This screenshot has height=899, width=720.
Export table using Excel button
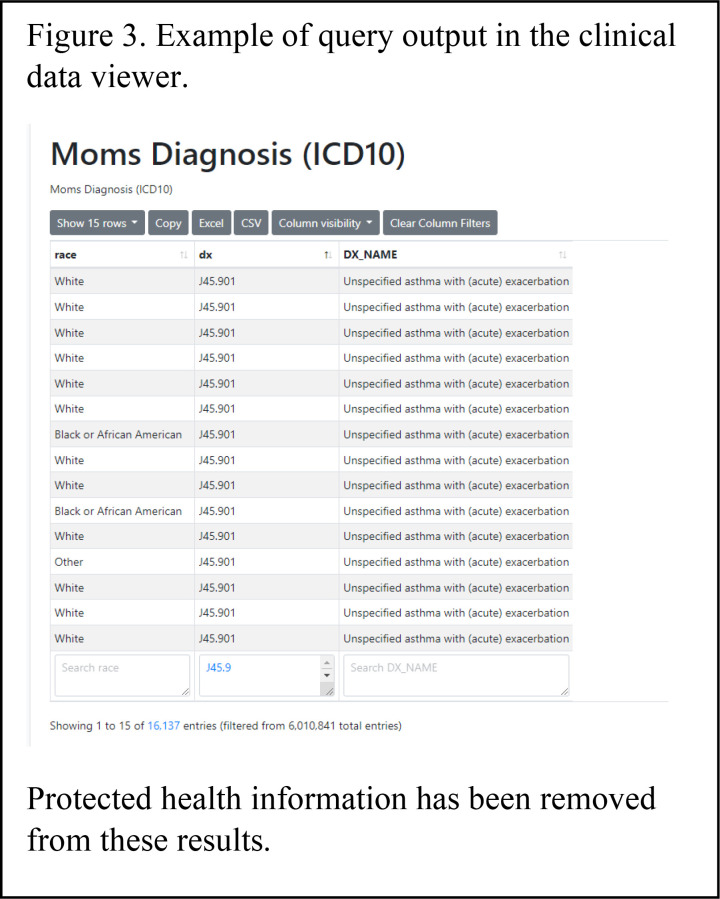tap(211, 223)
